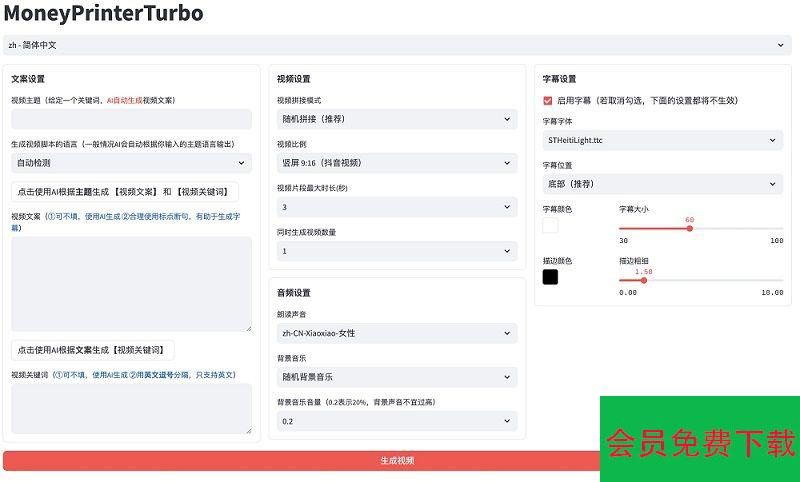
Task: Click the 字幕设置 section heading
Action: (560, 79)
